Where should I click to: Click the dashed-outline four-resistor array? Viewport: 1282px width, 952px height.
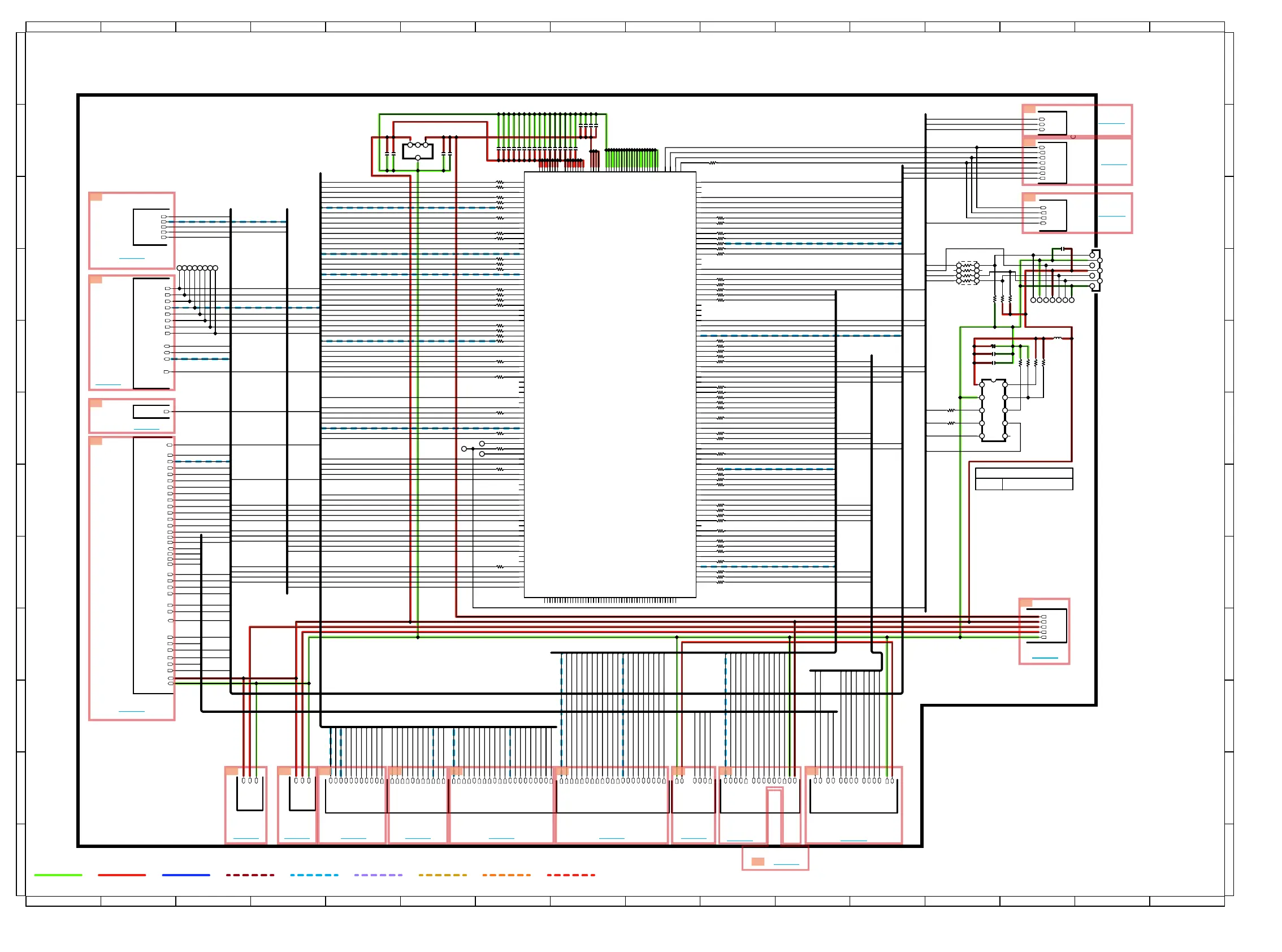point(967,273)
